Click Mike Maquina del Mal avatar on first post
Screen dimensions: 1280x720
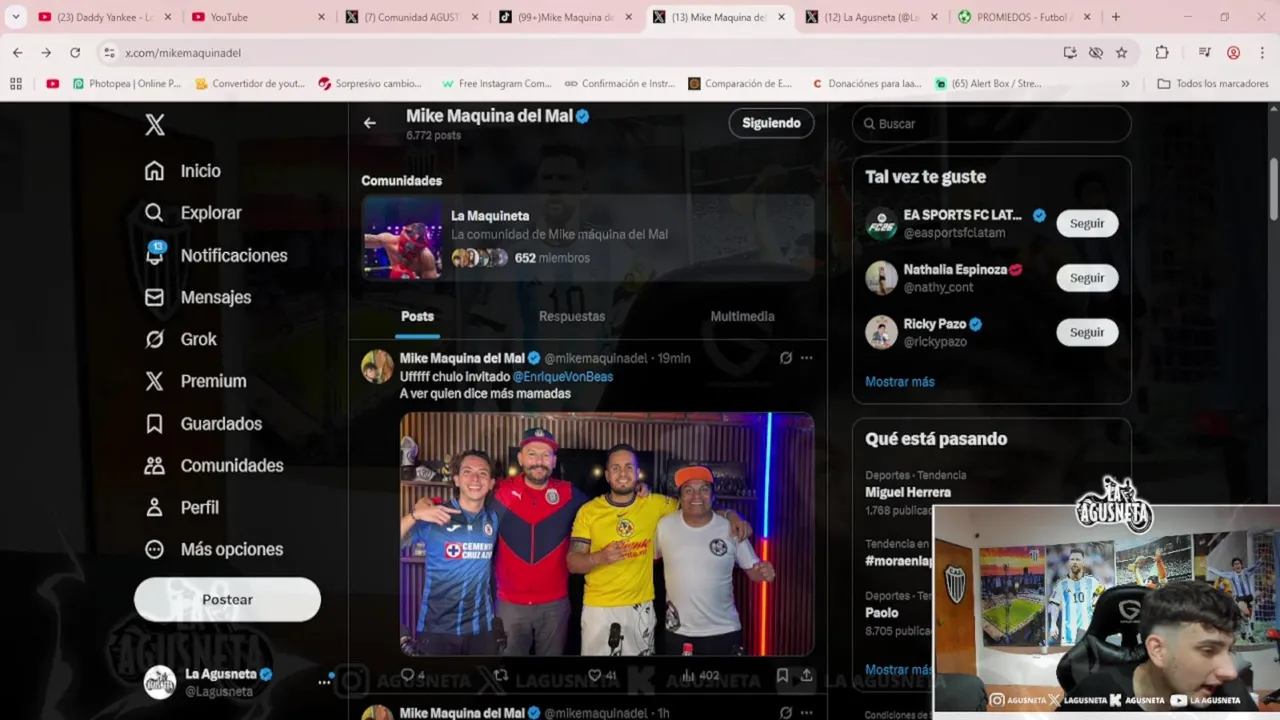click(x=377, y=367)
